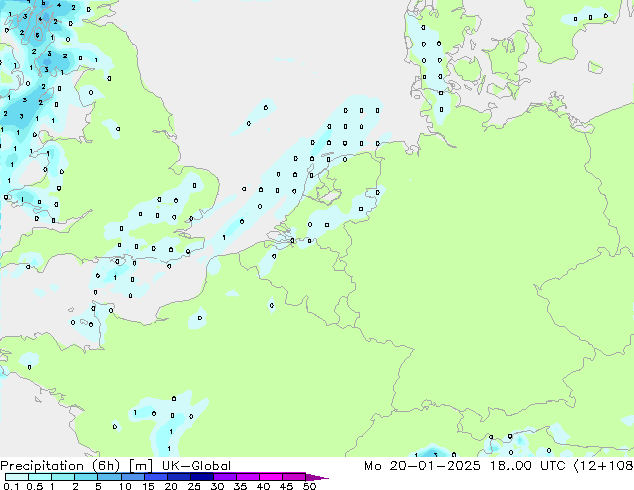Click the legend arrow tip past 50
This screenshot has width=634, height=490.
coord(317,477)
